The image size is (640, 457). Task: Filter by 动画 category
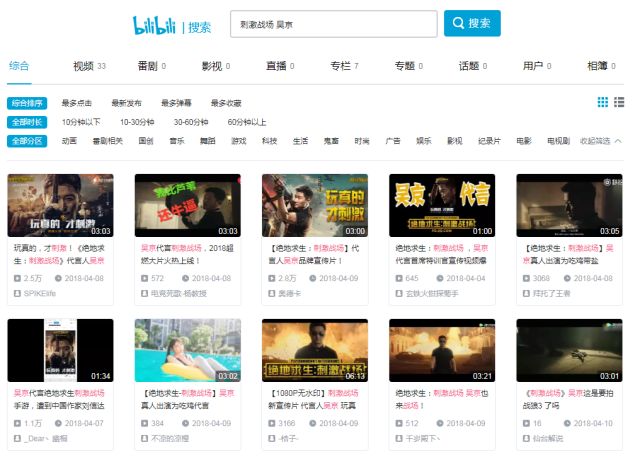click(x=69, y=141)
